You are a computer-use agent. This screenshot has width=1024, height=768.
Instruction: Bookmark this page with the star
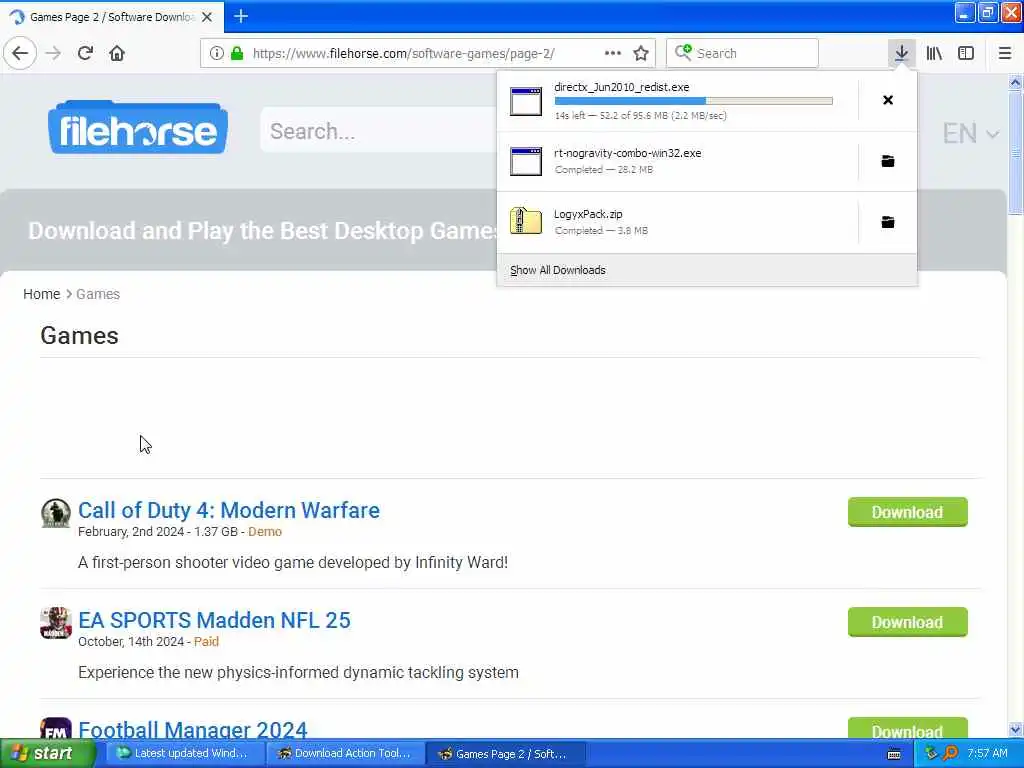coord(641,53)
